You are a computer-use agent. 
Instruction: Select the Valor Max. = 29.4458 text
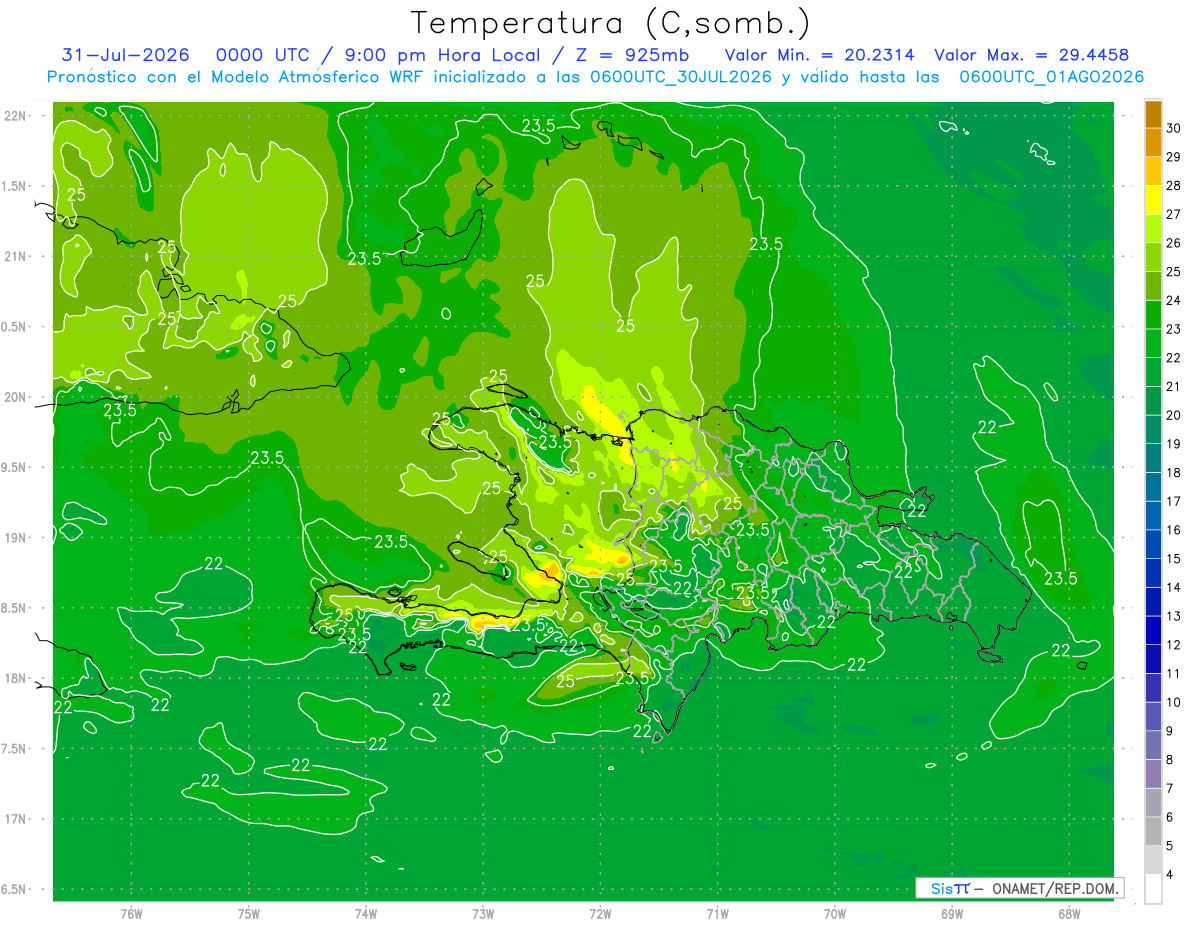pos(1031,55)
